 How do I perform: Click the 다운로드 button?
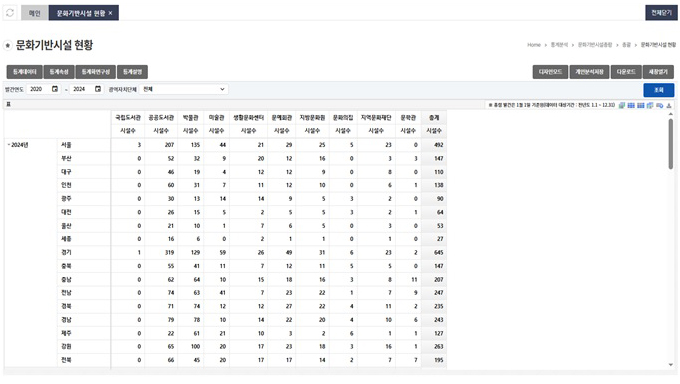coord(626,72)
